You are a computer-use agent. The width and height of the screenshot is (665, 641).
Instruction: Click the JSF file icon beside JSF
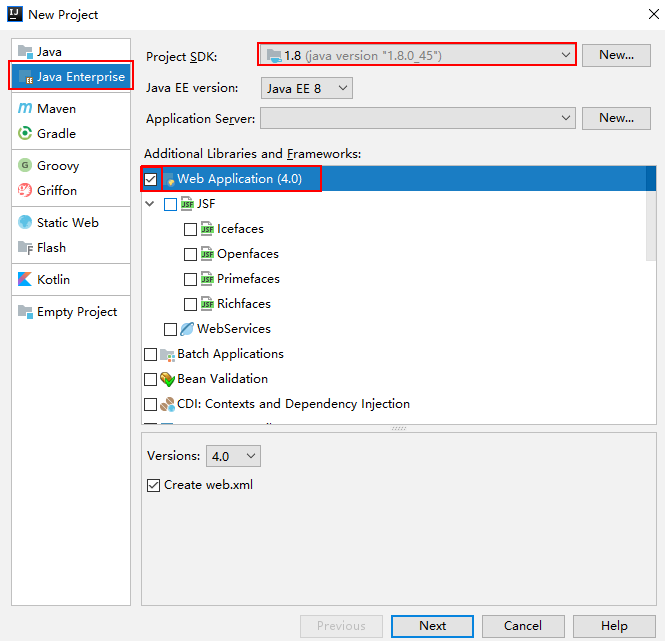[x=187, y=204]
